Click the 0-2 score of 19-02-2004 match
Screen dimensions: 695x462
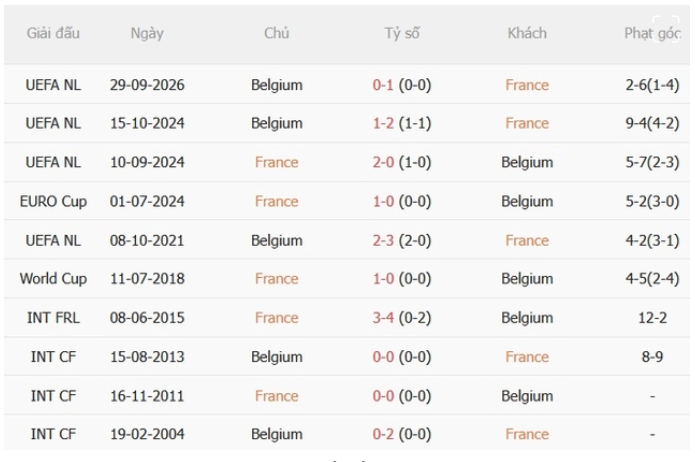tap(383, 434)
